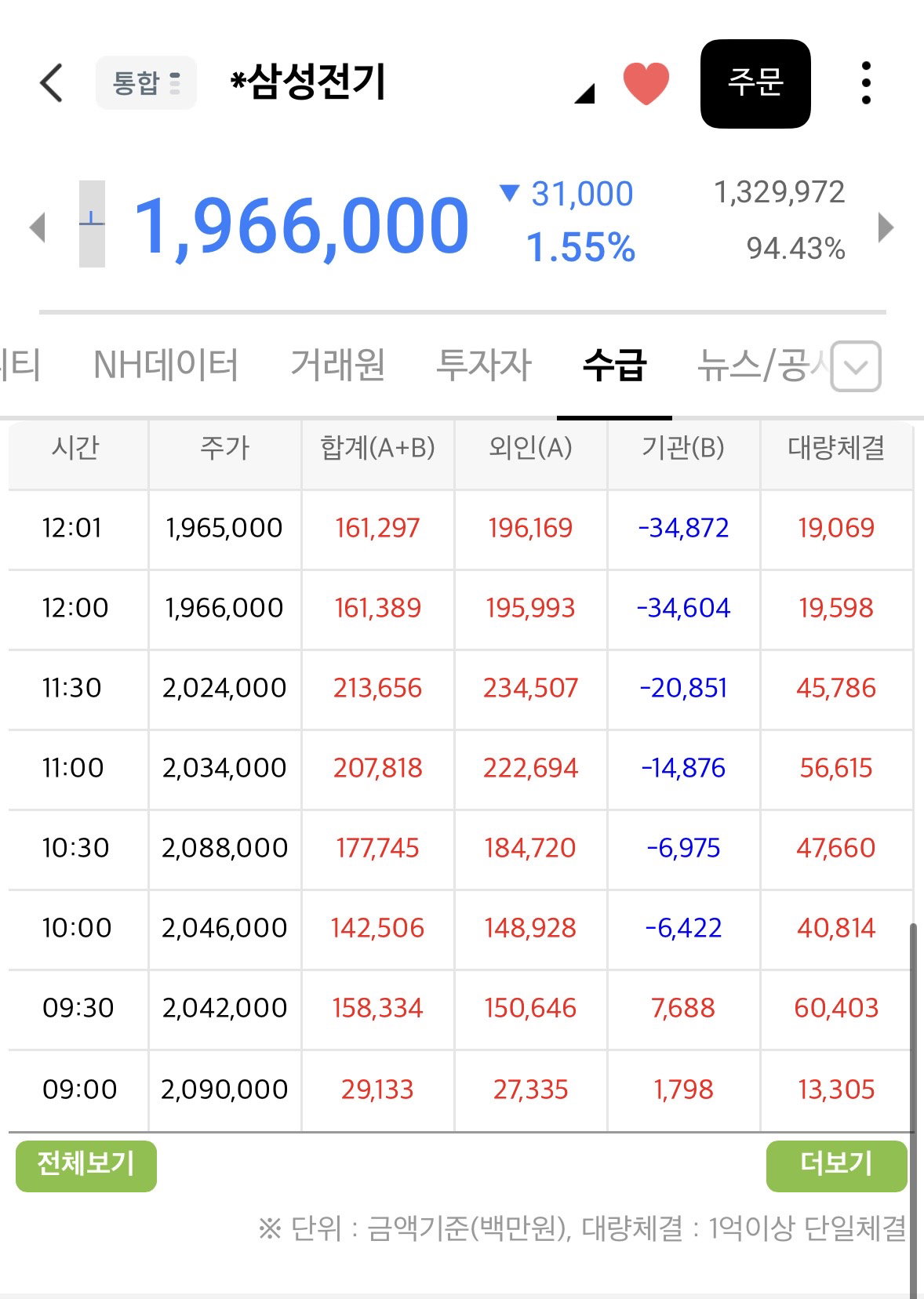Tap the mini candlestick chart icon
Image resolution: width=924 pixels, height=1299 pixels.
click(92, 224)
